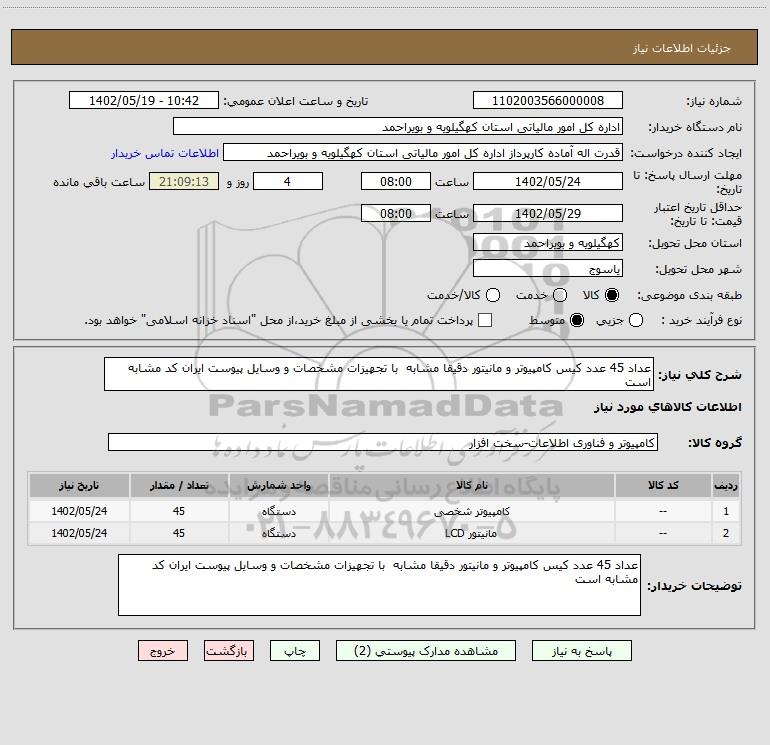Select the کالا/خدمت radio button
770x745 pixels.
pyautogui.click(x=493, y=295)
